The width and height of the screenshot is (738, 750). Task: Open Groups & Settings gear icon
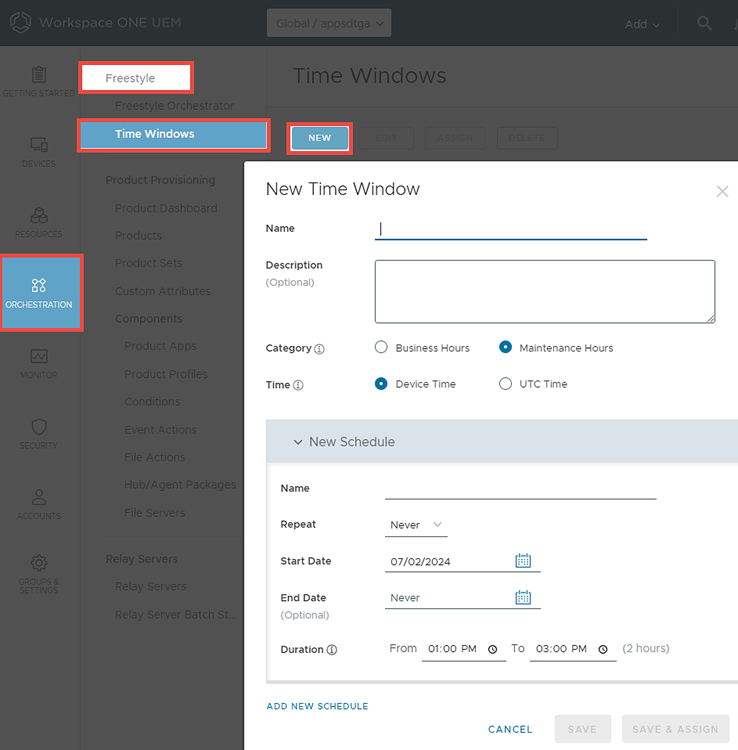tap(39, 563)
